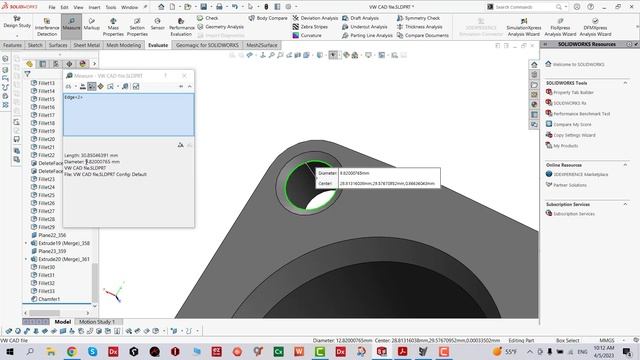This screenshot has width=640, height=360.
Task: Open Section Properties
Action: click(x=137, y=27)
